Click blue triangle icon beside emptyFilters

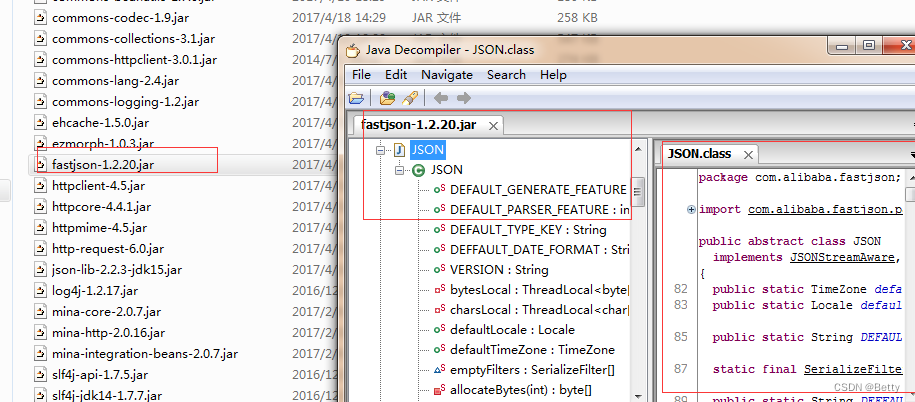pyautogui.click(x=439, y=369)
